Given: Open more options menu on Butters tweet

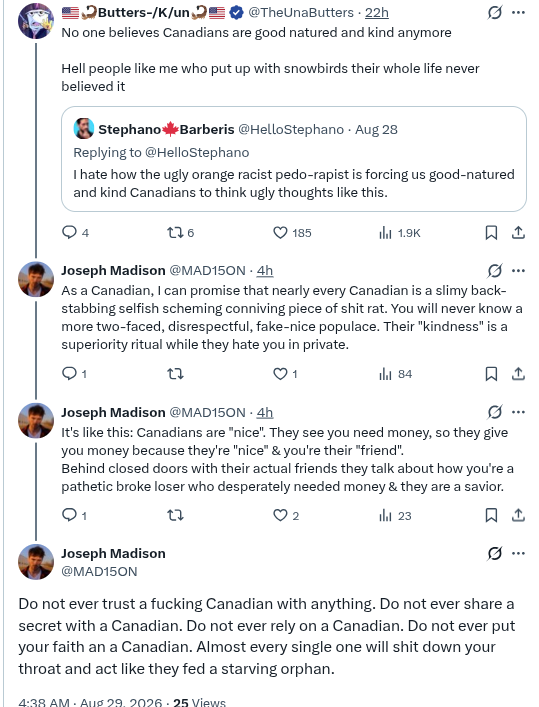Looking at the screenshot, I should pos(518,13).
